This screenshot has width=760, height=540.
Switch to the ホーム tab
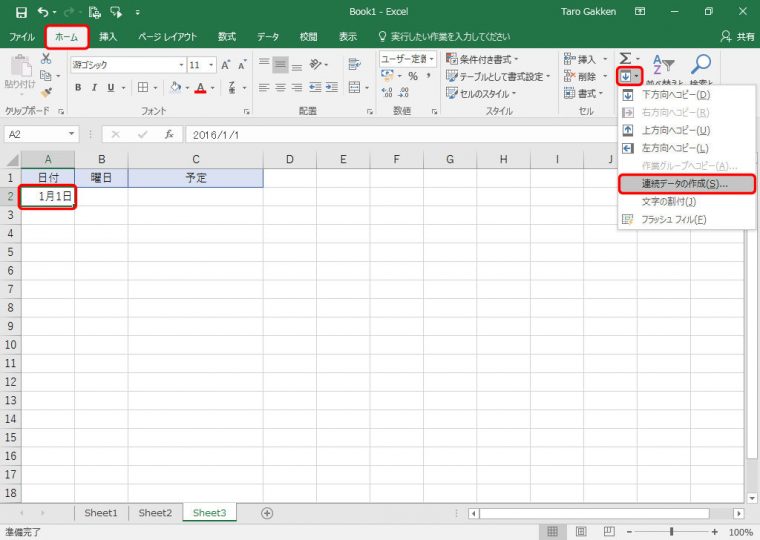(x=67, y=37)
